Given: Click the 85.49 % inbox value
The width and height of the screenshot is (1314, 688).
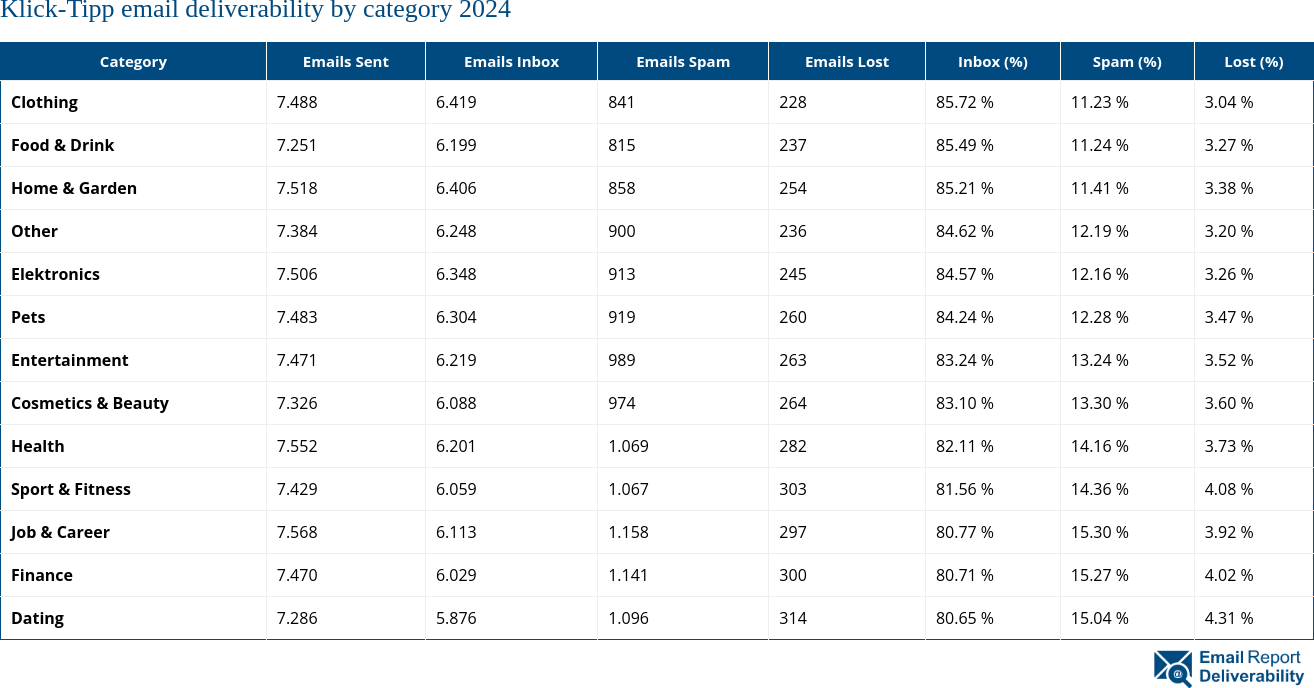Looking at the screenshot, I should tap(965, 145).
